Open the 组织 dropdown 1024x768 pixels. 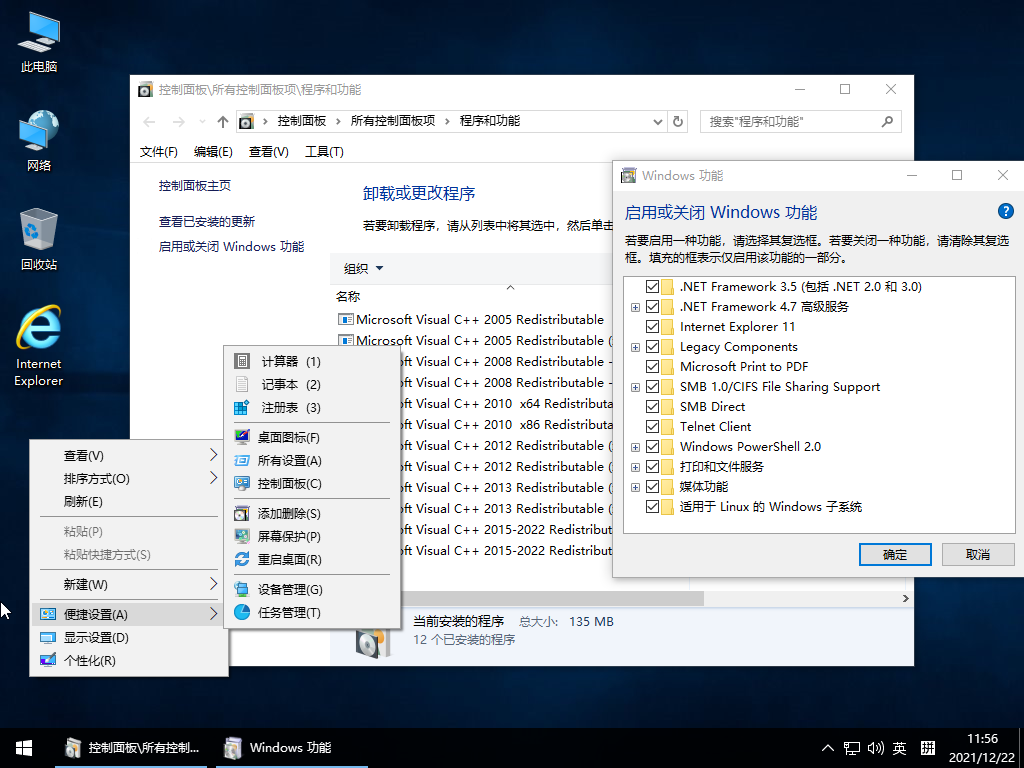tap(363, 268)
